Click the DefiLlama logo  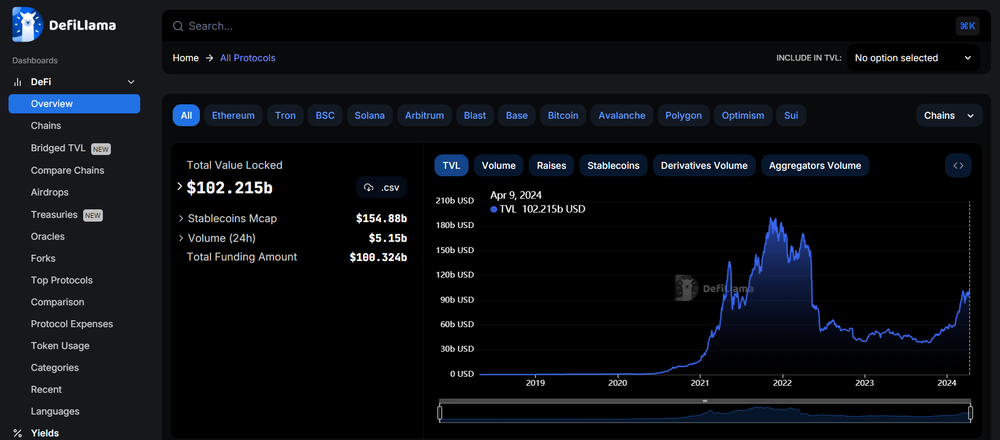64,25
